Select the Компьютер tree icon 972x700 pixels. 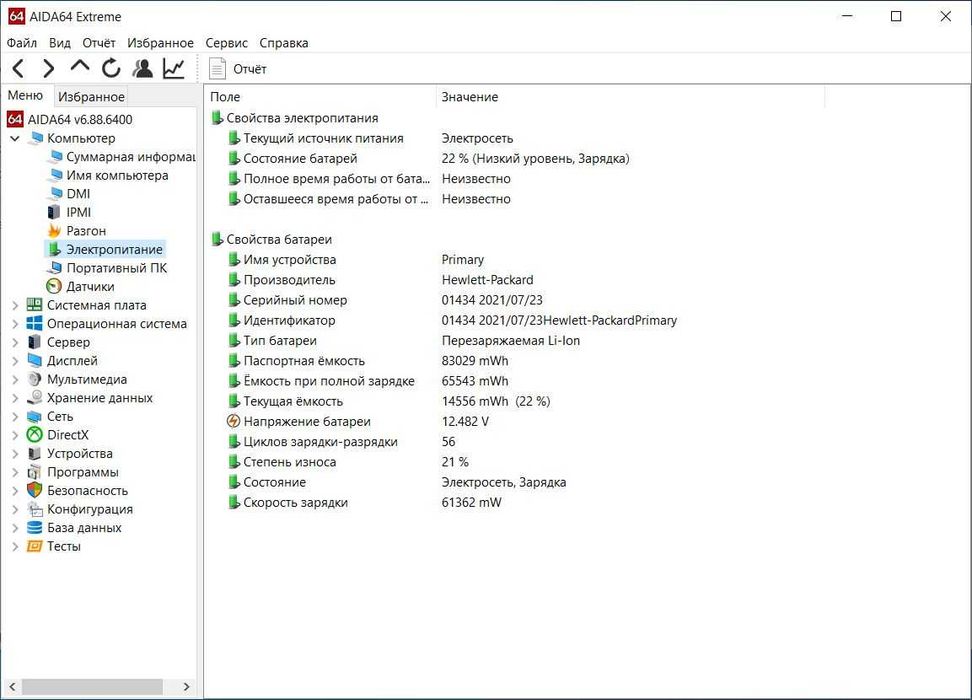[37, 138]
